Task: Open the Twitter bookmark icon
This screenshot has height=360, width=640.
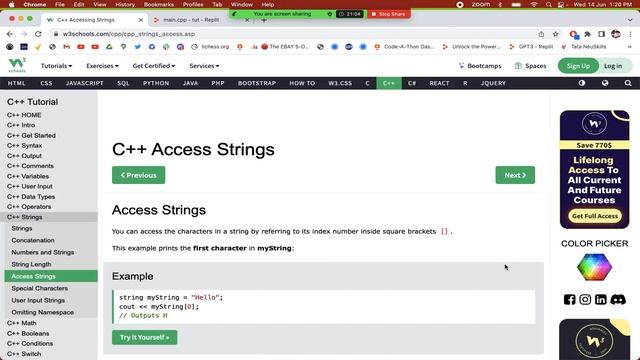Action: (138, 47)
